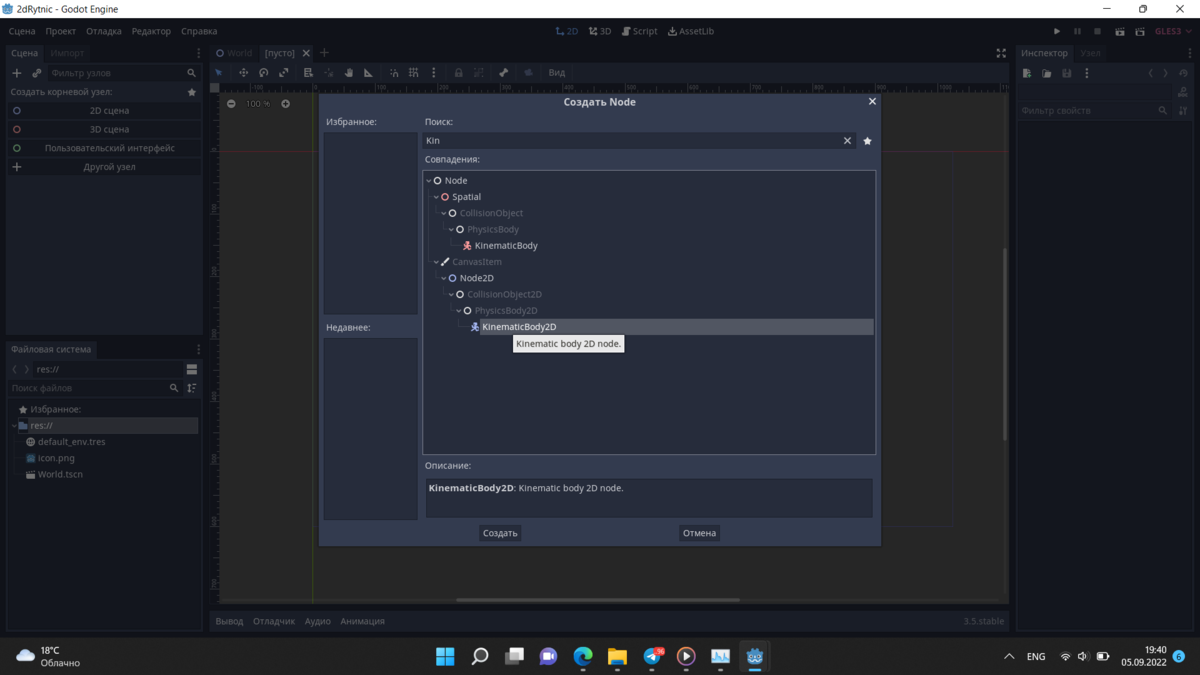Screen dimensions: 1200x675
Task: Click create new resource icon in Inspector
Action: point(1027,73)
